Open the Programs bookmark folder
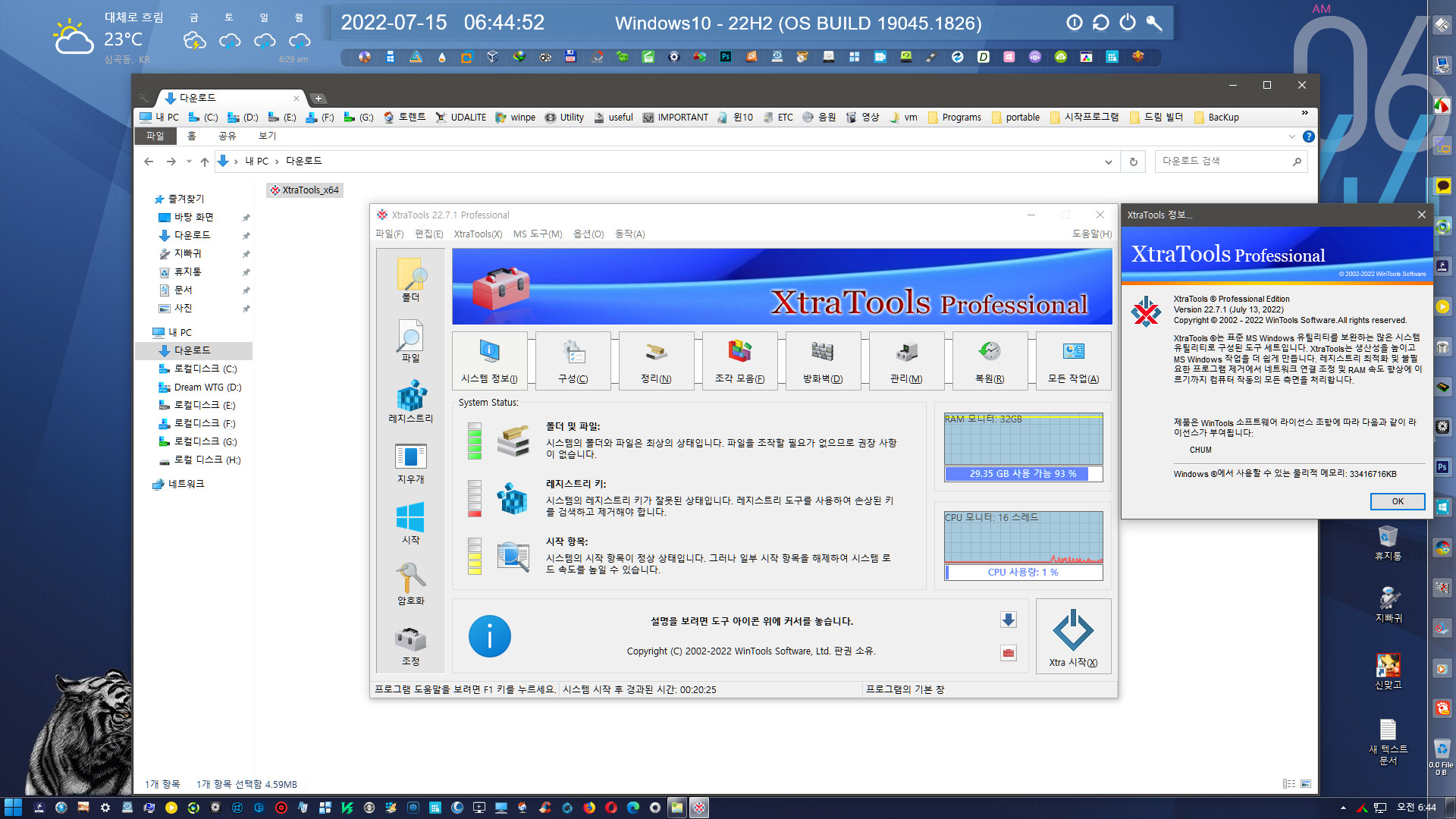This screenshot has height=819, width=1456. coord(954,117)
